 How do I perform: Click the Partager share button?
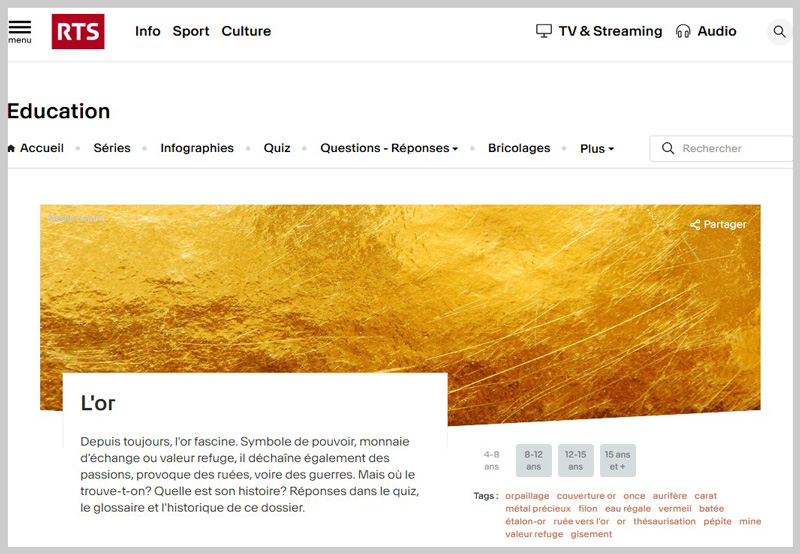point(718,224)
